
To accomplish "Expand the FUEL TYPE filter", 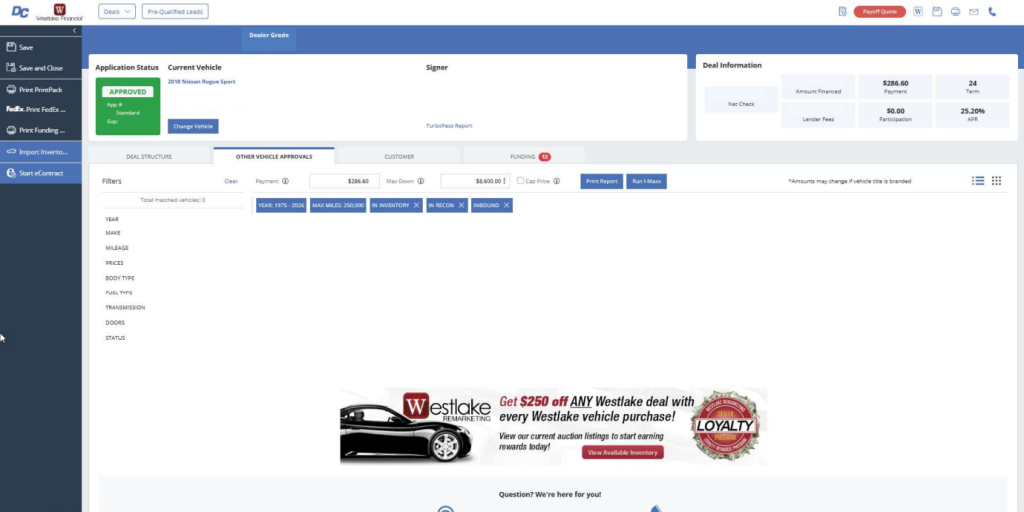I will click(x=119, y=293).
